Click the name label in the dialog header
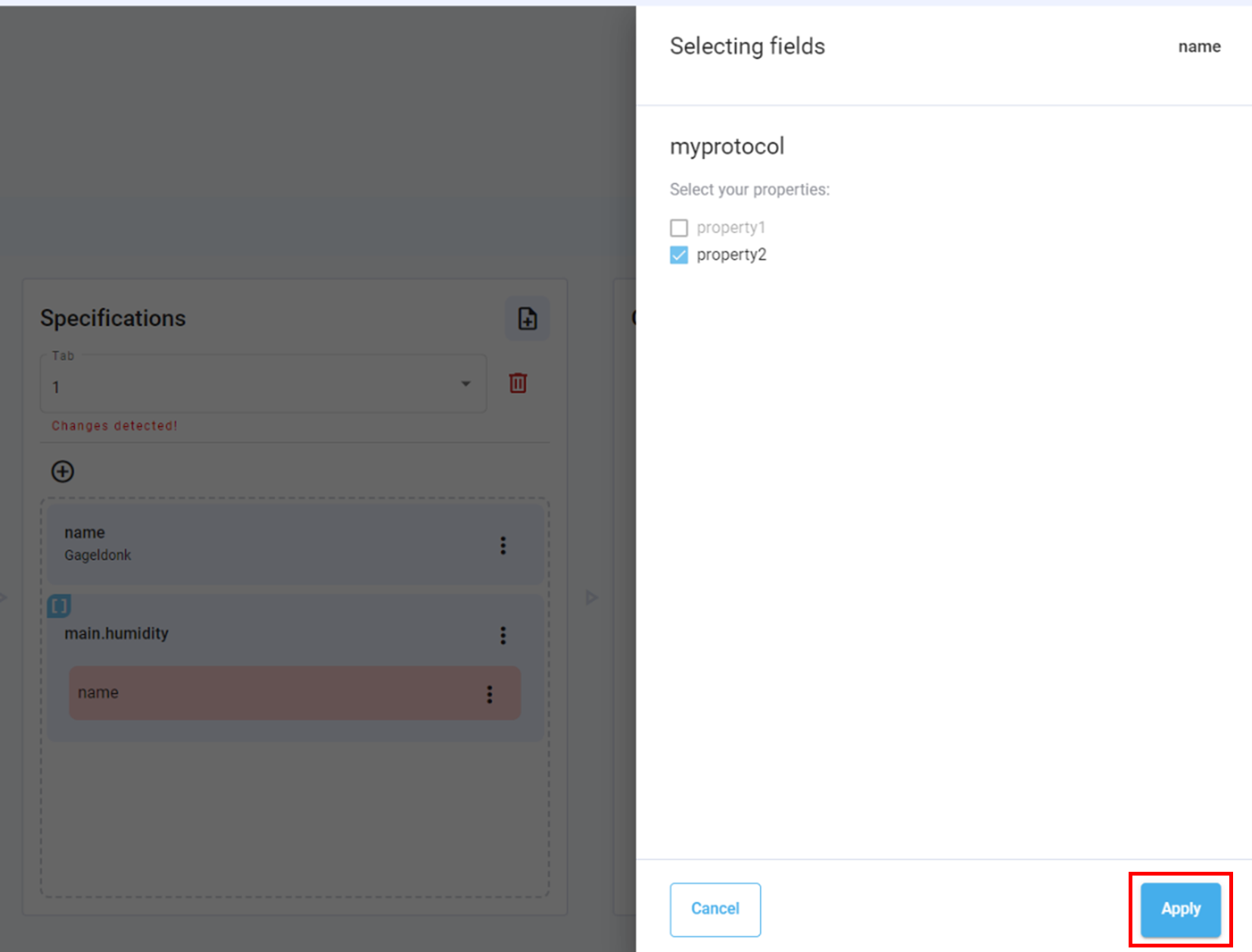1252x952 pixels. 1199,46
